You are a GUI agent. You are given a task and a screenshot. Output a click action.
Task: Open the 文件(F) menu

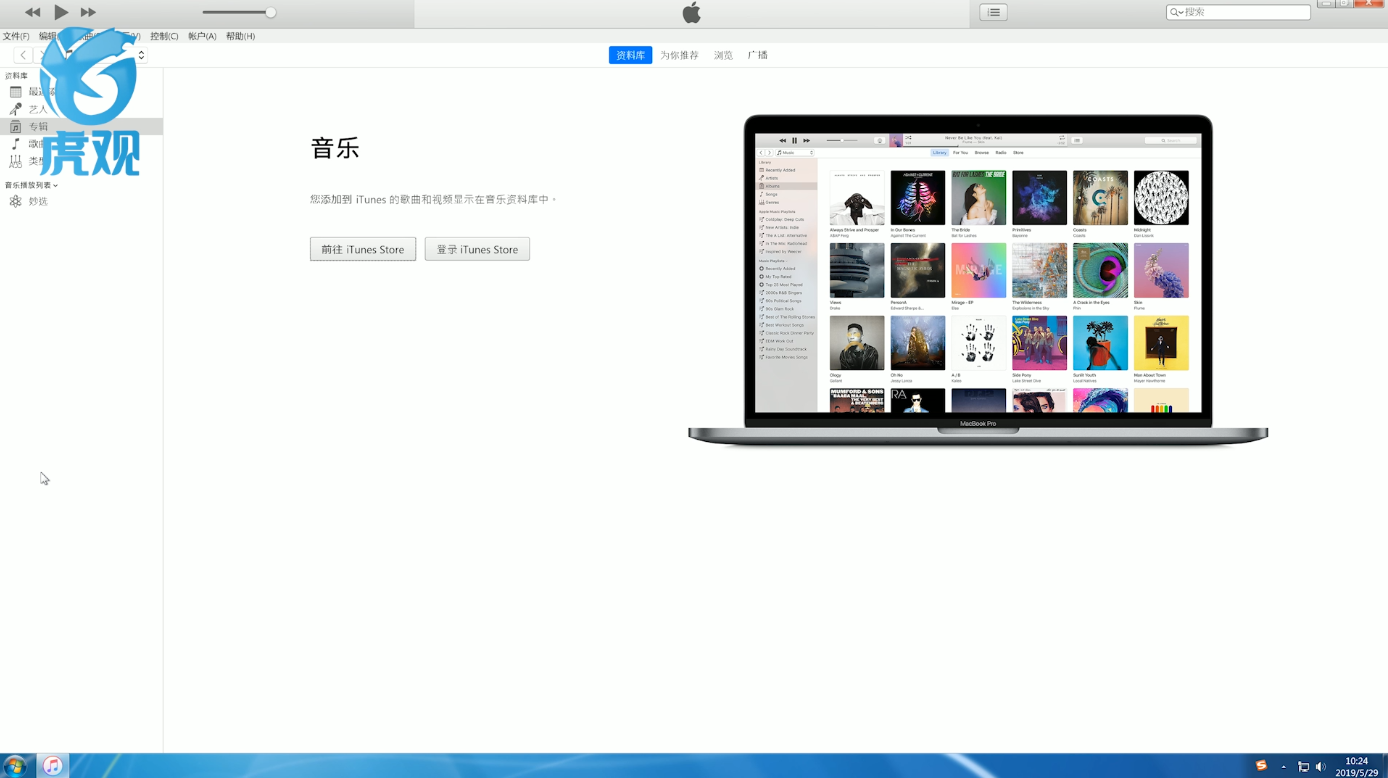[16, 36]
